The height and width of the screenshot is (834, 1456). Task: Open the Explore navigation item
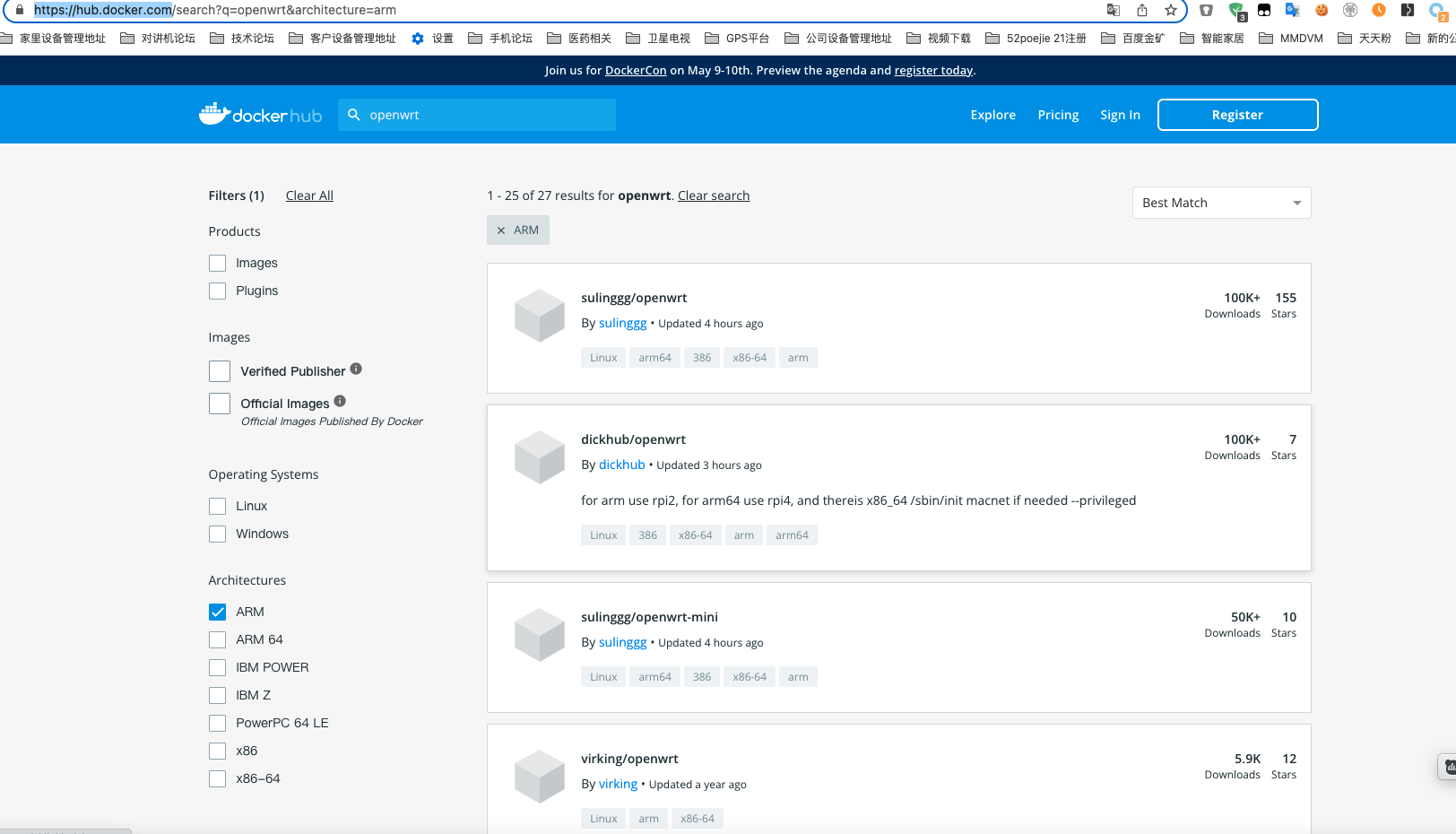pyautogui.click(x=992, y=115)
